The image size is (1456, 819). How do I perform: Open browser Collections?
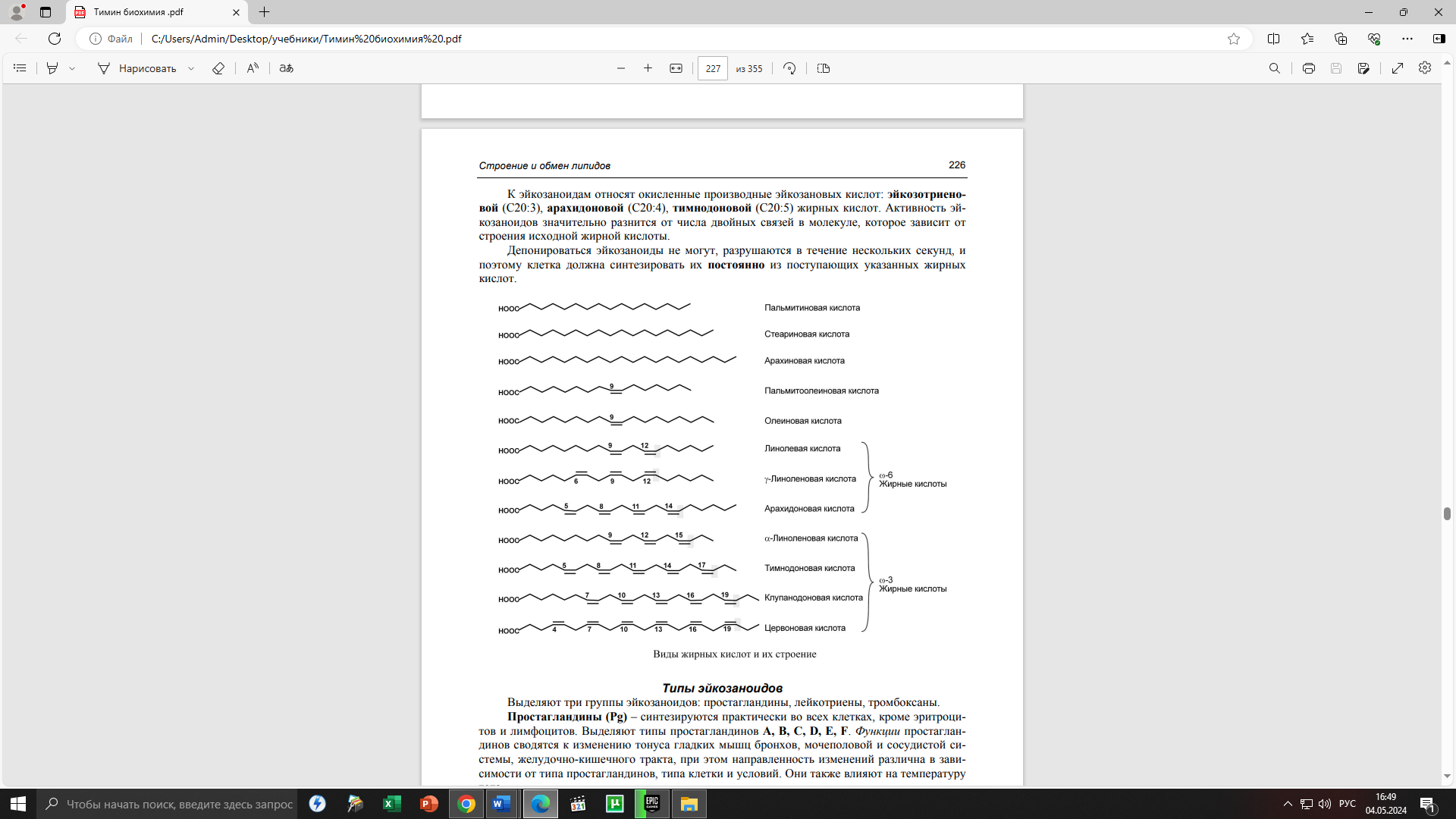point(1341,39)
